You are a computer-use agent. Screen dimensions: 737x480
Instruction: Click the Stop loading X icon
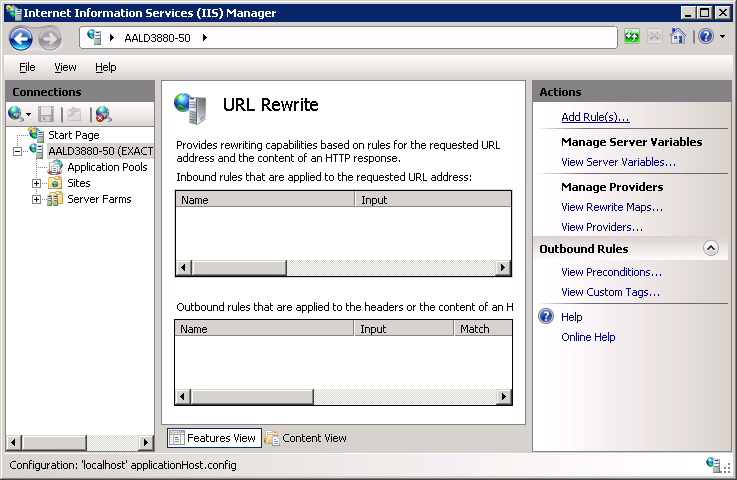coord(655,36)
